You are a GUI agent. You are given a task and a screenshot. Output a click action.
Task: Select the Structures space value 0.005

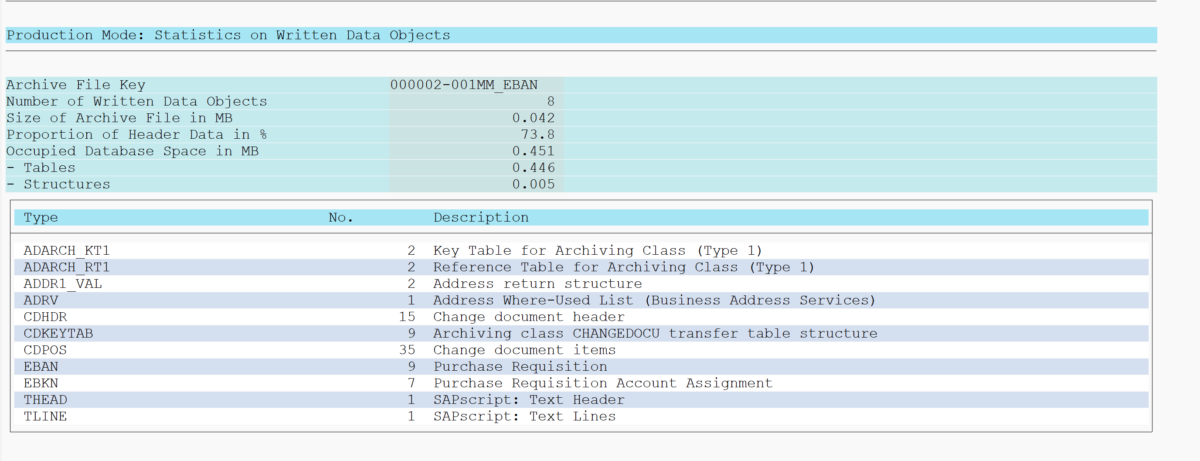[533, 184]
